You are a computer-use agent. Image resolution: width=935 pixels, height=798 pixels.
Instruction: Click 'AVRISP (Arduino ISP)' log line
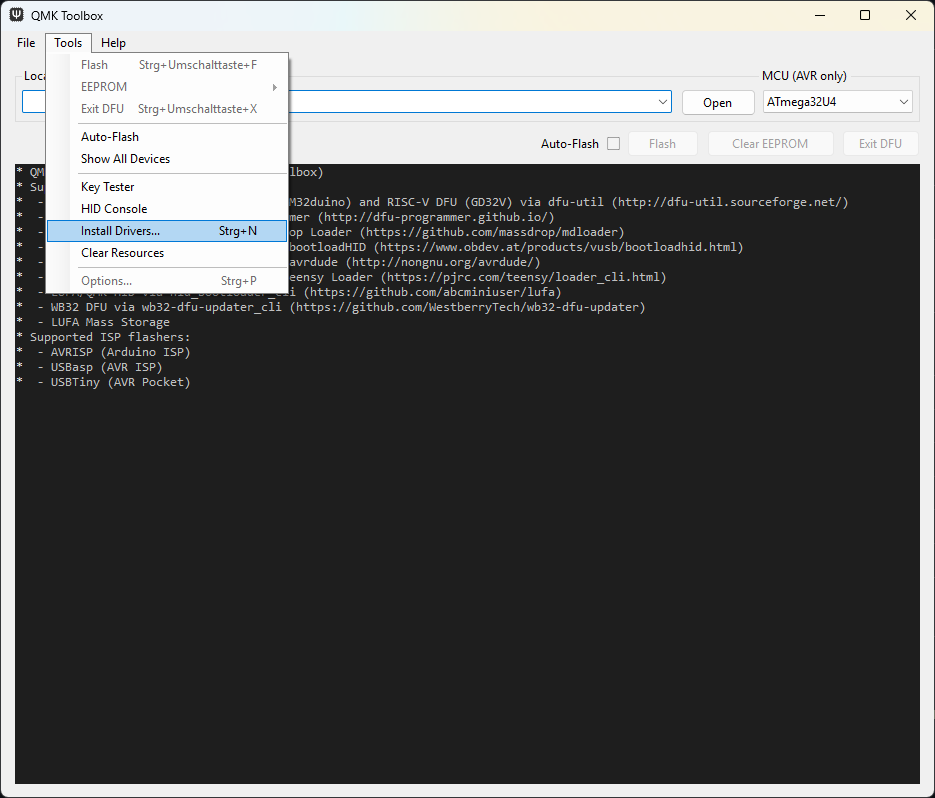[120, 352]
